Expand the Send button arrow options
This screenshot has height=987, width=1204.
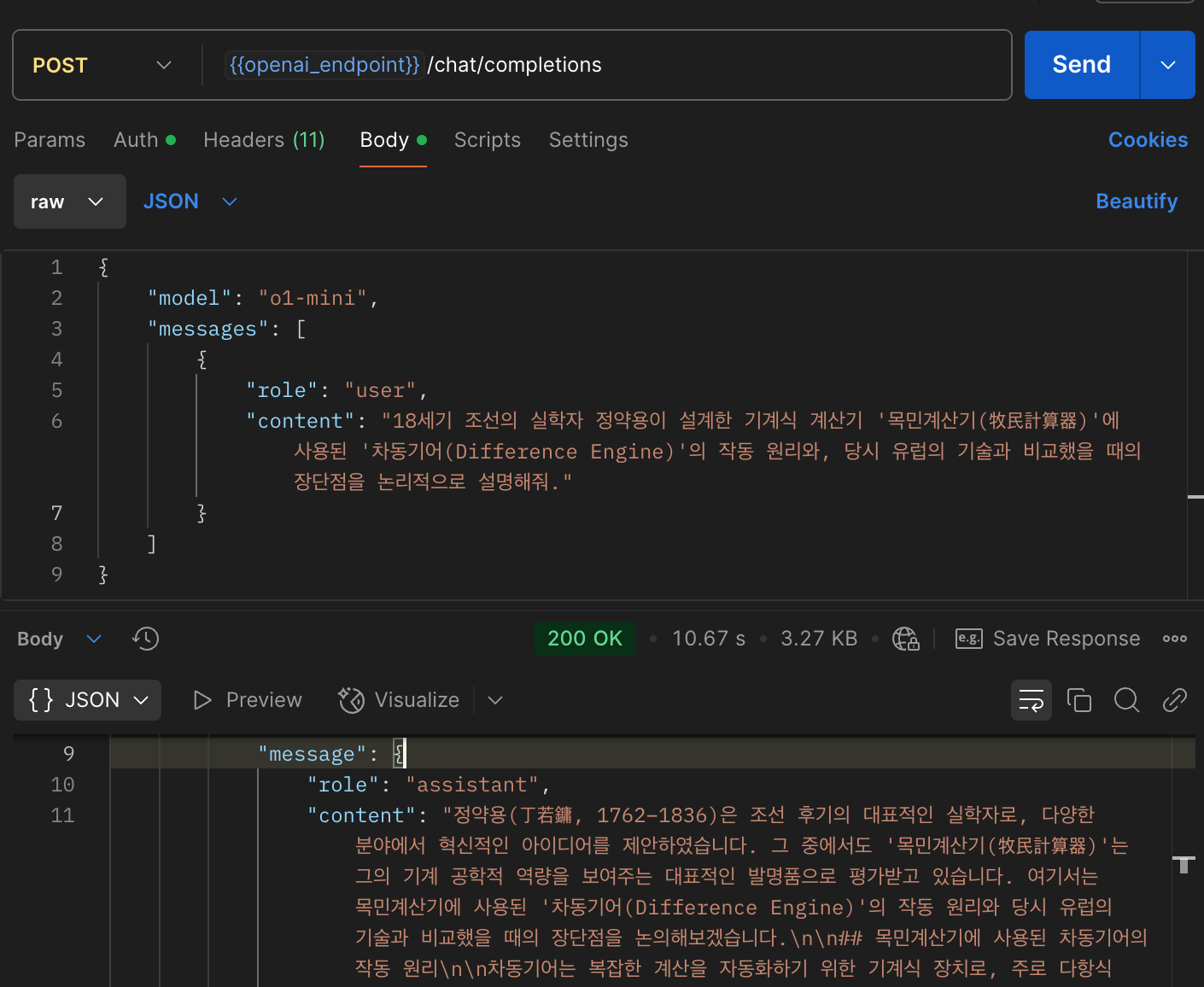(1167, 66)
